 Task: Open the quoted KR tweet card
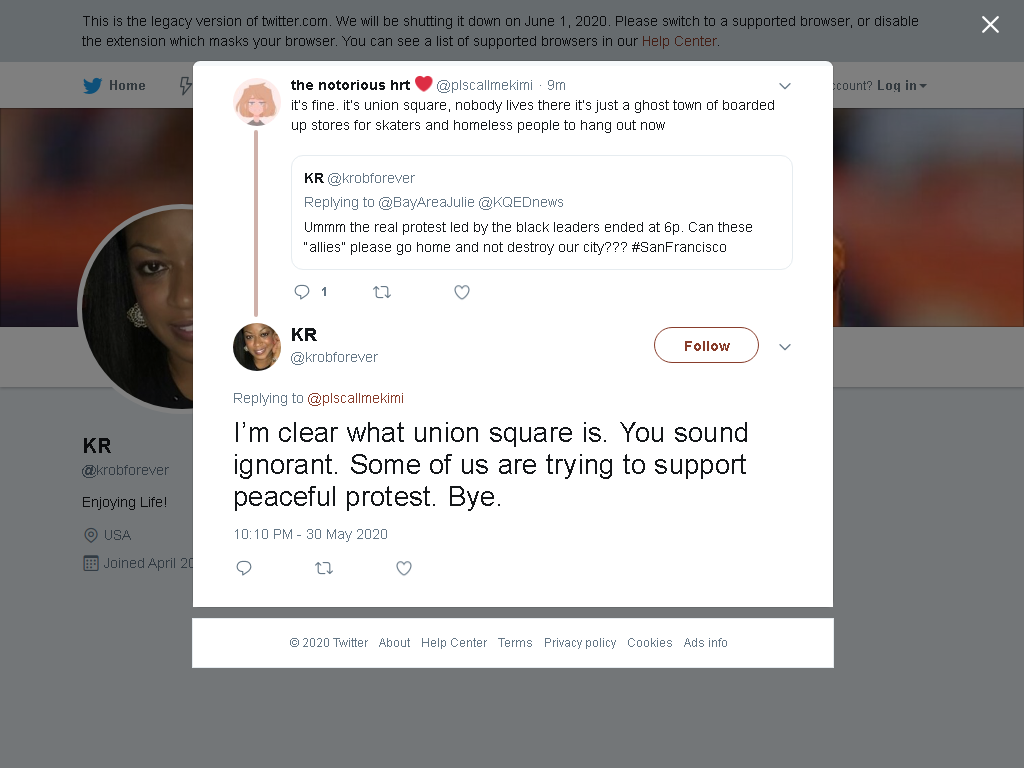[x=541, y=212]
